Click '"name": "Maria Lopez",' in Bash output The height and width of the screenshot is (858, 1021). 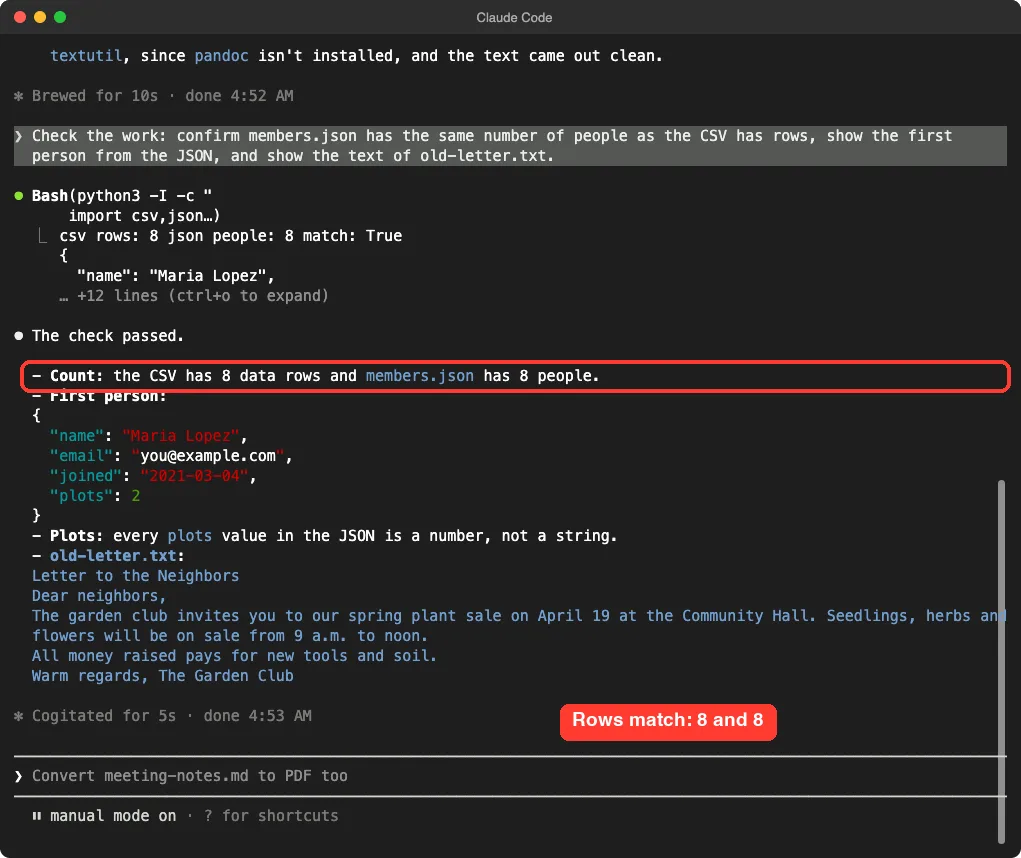176,276
